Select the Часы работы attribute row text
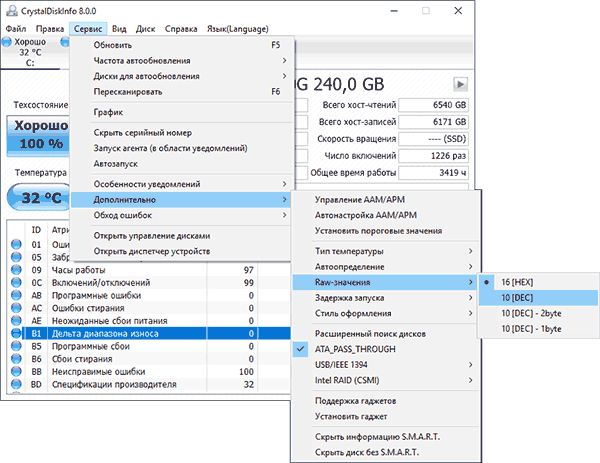The image size is (600, 463). click(x=78, y=270)
